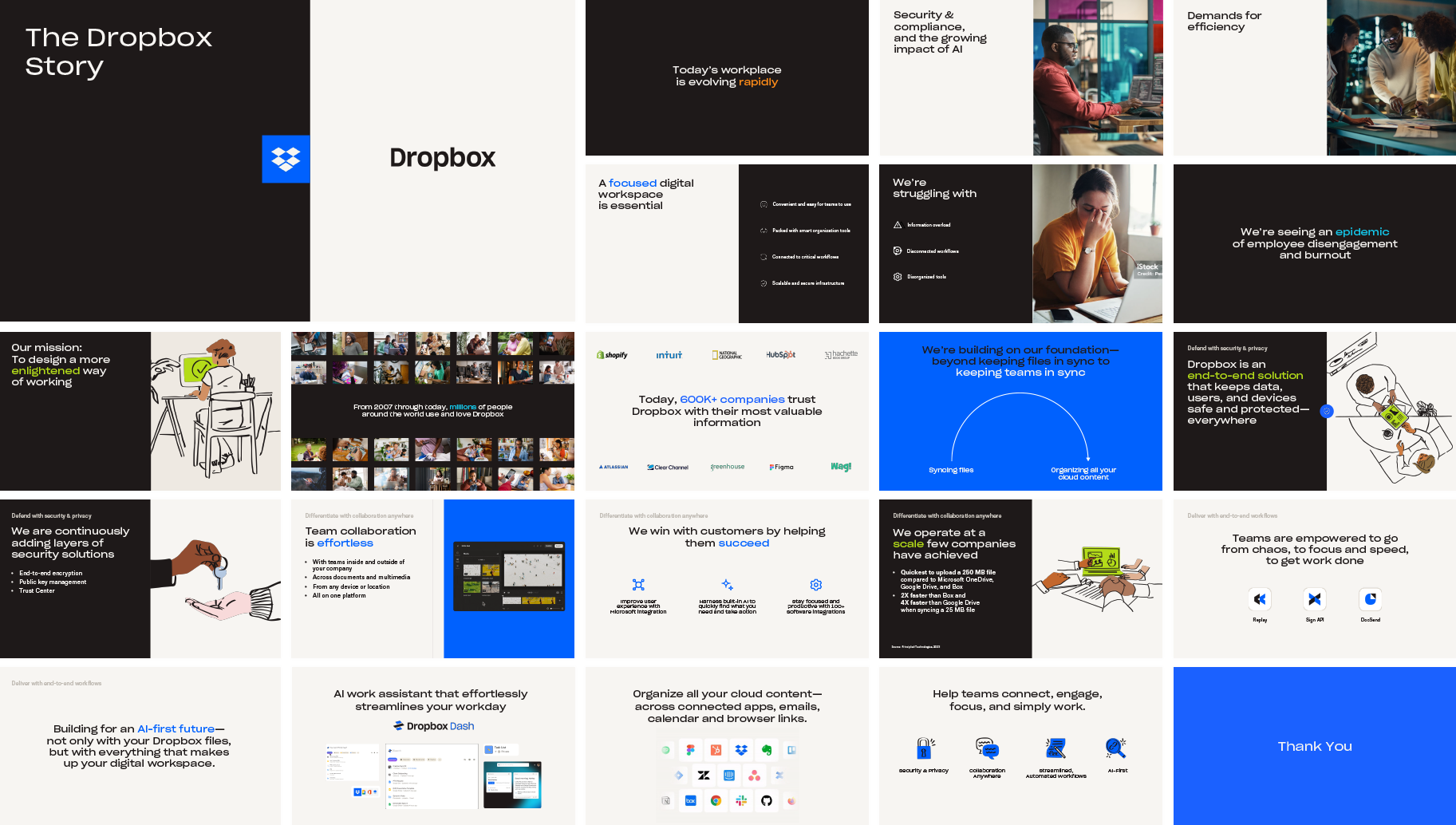Click the Dropbox Dash logo
This screenshot has height=825, width=1456.
coord(433,726)
